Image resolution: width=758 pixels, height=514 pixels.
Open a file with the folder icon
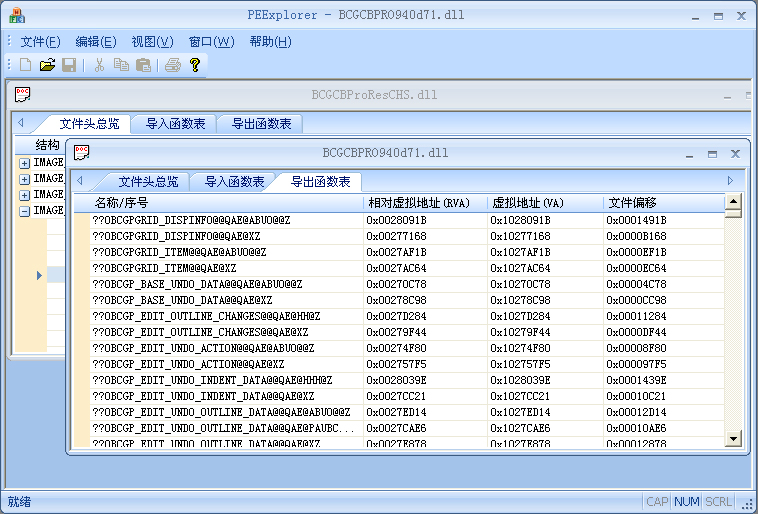coord(47,65)
